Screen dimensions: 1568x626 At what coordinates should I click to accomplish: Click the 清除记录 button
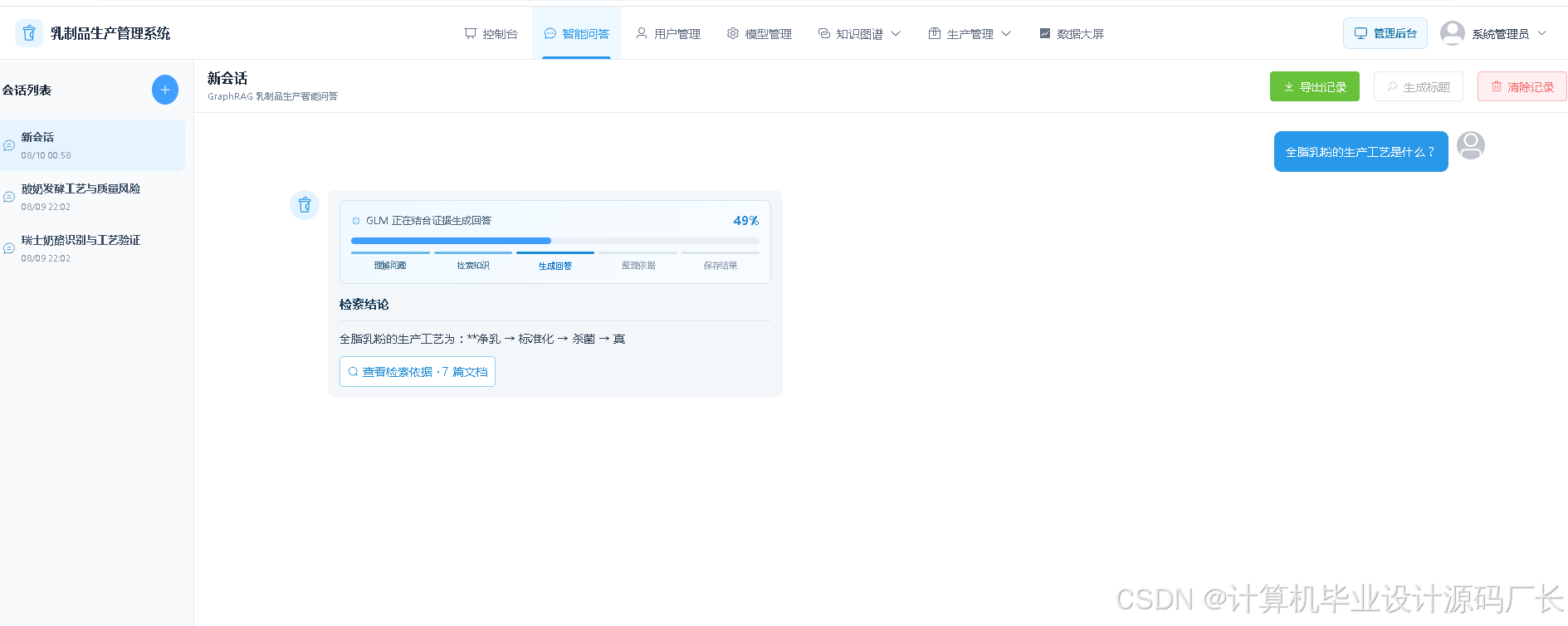pyautogui.click(x=1522, y=86)
